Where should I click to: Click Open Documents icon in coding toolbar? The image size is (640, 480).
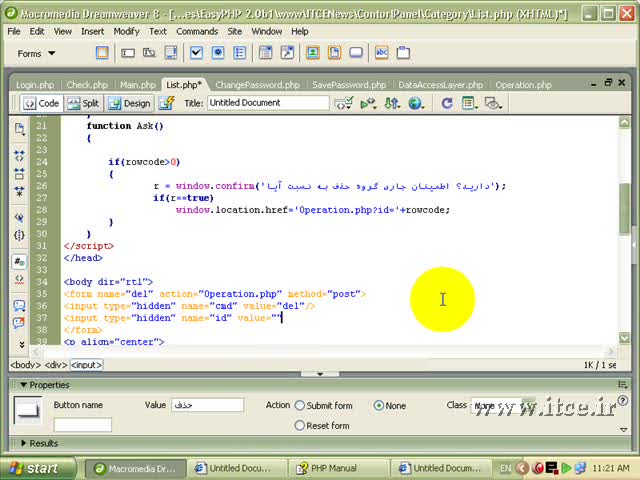click(19, 129)
